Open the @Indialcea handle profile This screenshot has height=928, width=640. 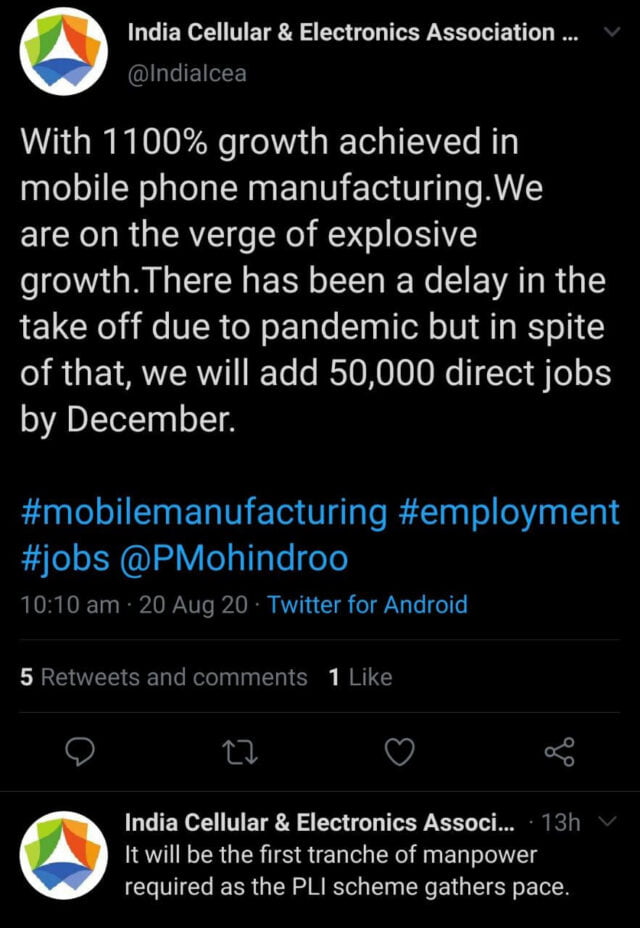[x=187, y=75]
